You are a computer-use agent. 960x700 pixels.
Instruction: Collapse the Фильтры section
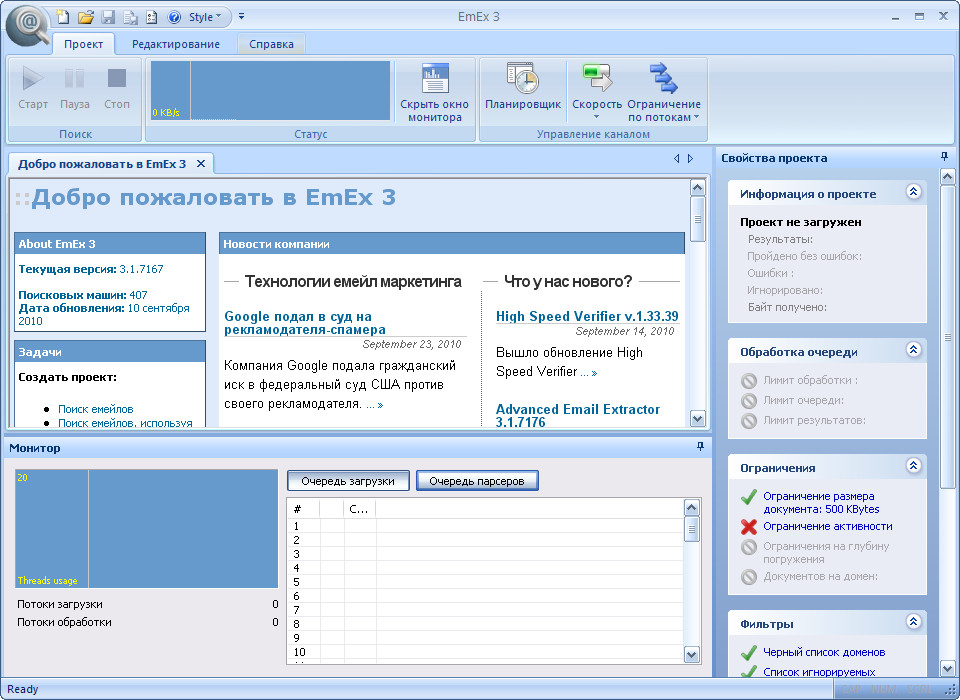tap(913, 622)
